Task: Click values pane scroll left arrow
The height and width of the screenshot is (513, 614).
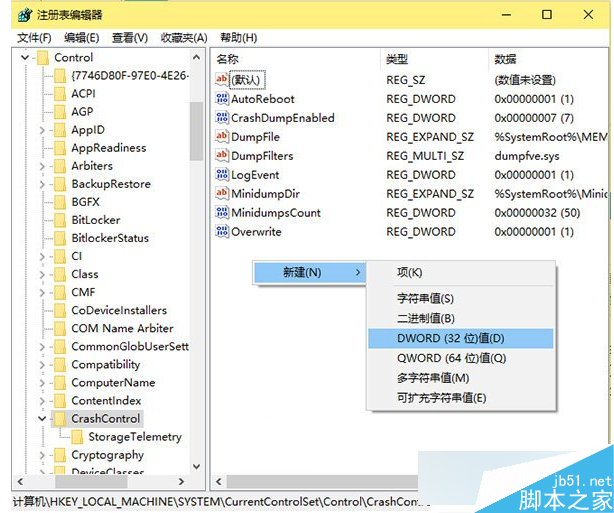Action: (x=219, y=482)
